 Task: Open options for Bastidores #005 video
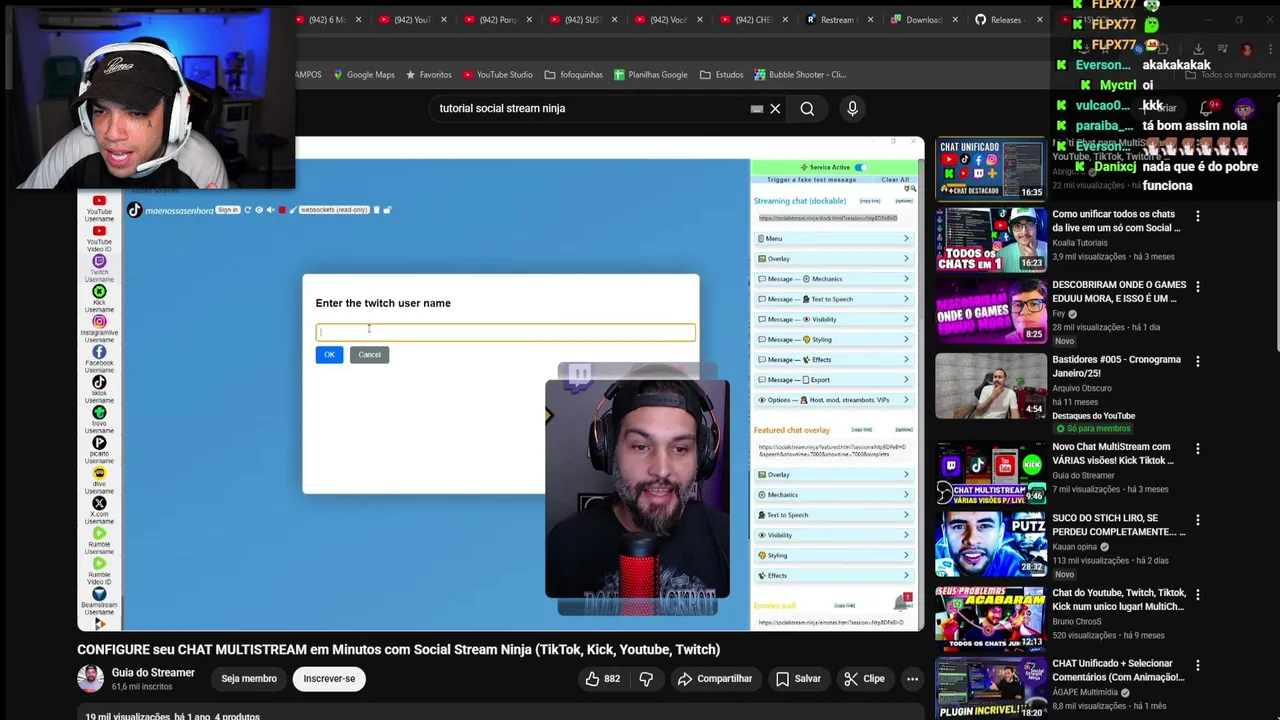click(x=1197, y=361)
